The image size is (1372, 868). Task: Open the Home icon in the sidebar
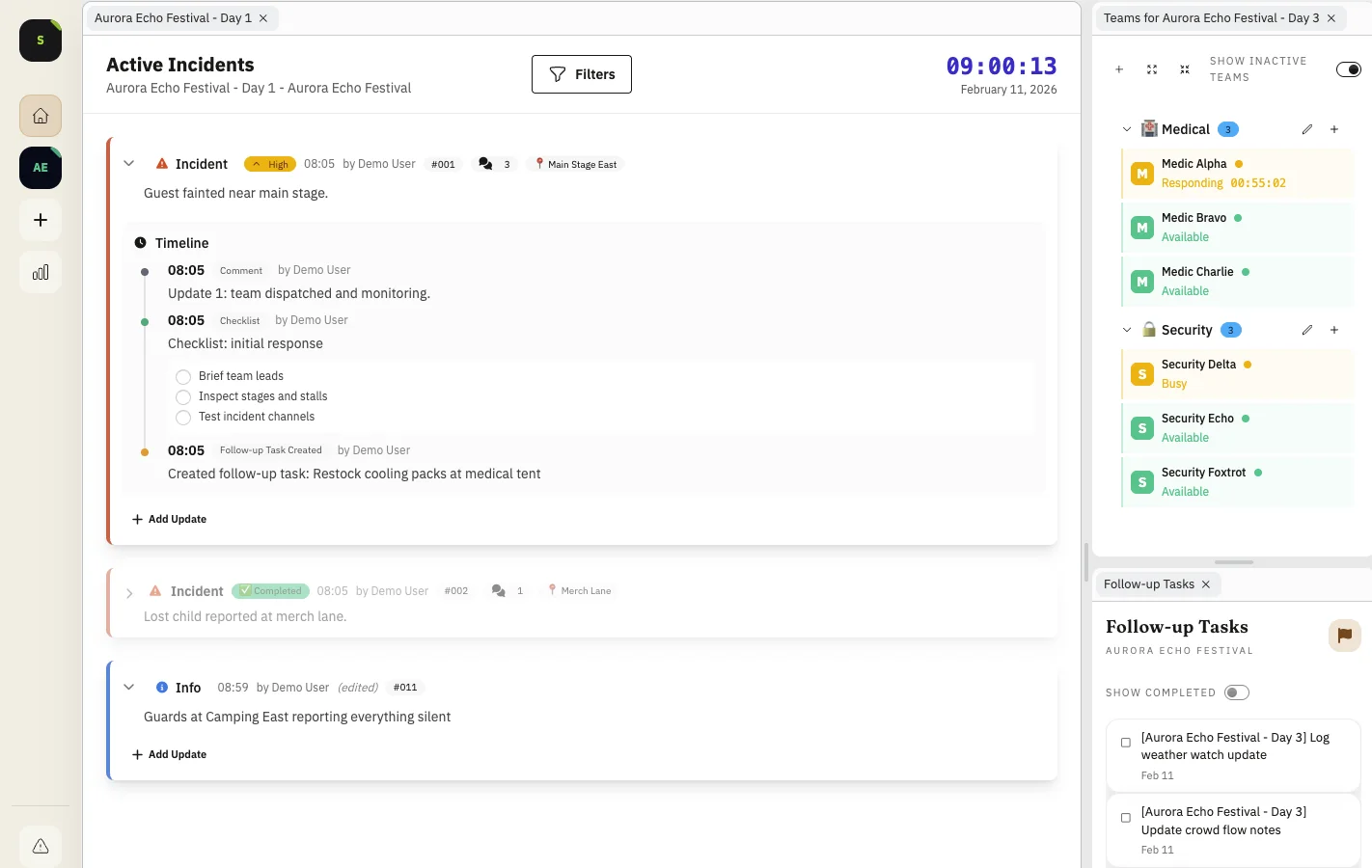tap(40, 115)
